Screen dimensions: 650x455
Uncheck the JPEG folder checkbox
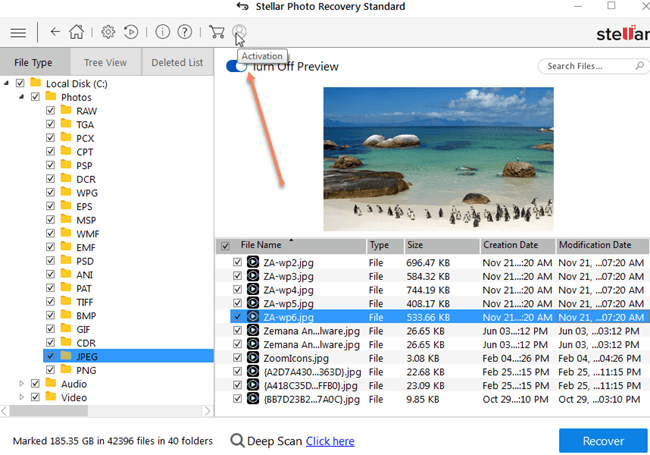tap(50, 355)
